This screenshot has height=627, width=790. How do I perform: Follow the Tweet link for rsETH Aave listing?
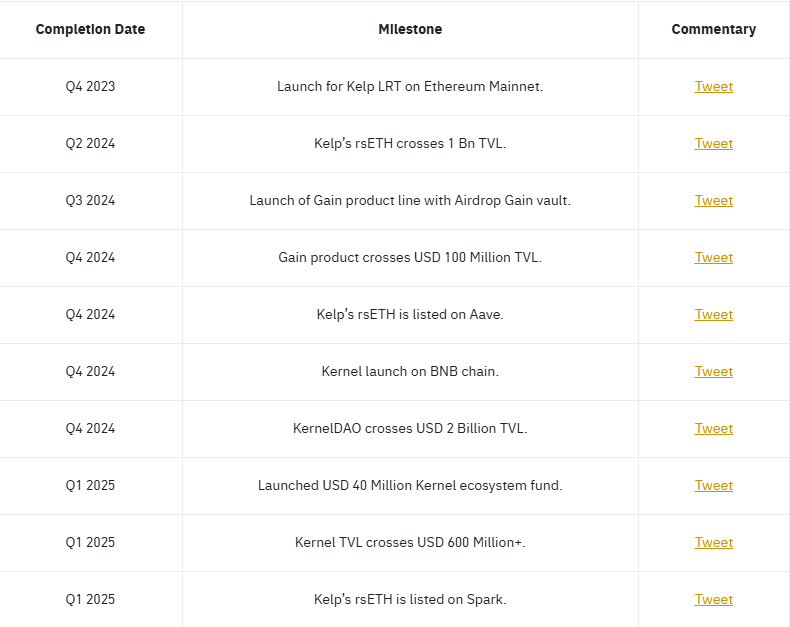[713, 315]
